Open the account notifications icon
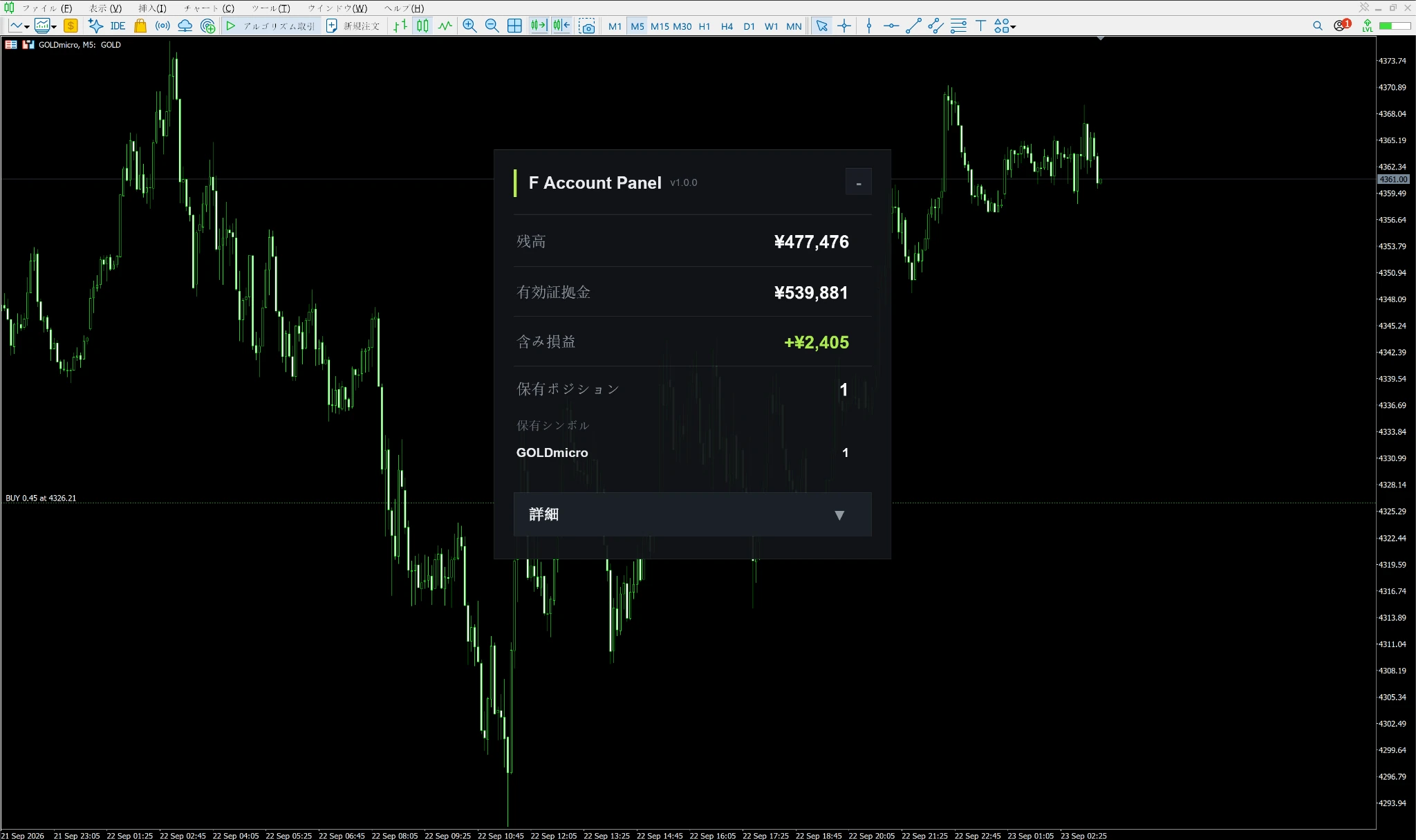This screenshot has height=840, width=1416. coord(1342,26)
